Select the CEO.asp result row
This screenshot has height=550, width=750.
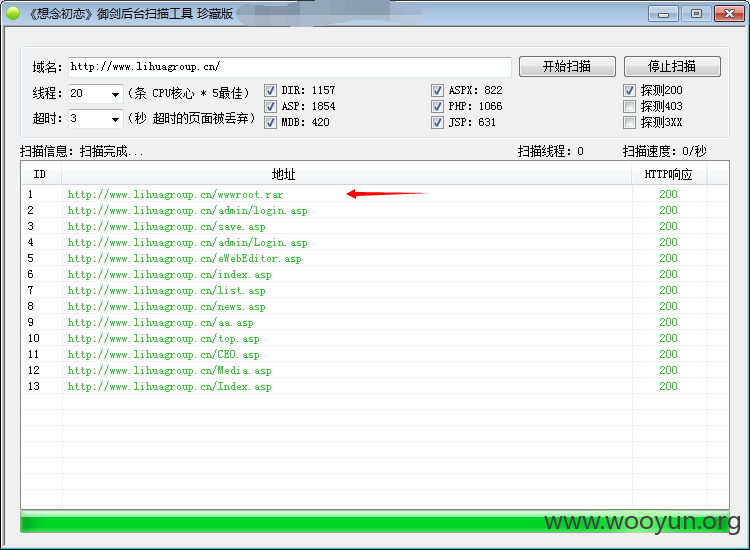click(375, 354)
